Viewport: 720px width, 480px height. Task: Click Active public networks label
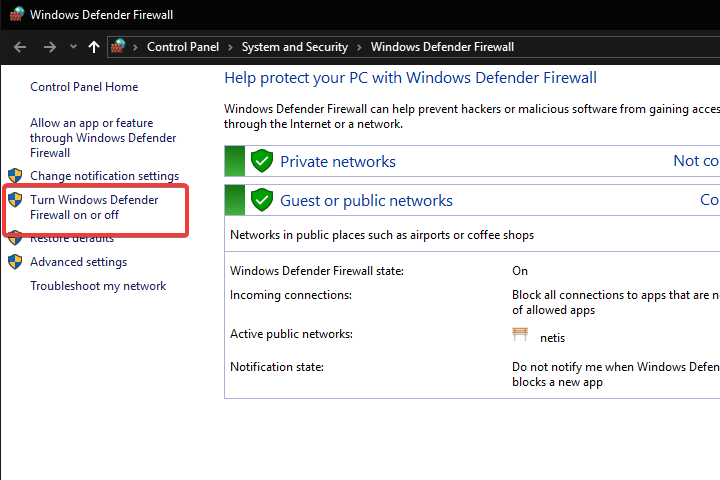[x=291, y=334]
